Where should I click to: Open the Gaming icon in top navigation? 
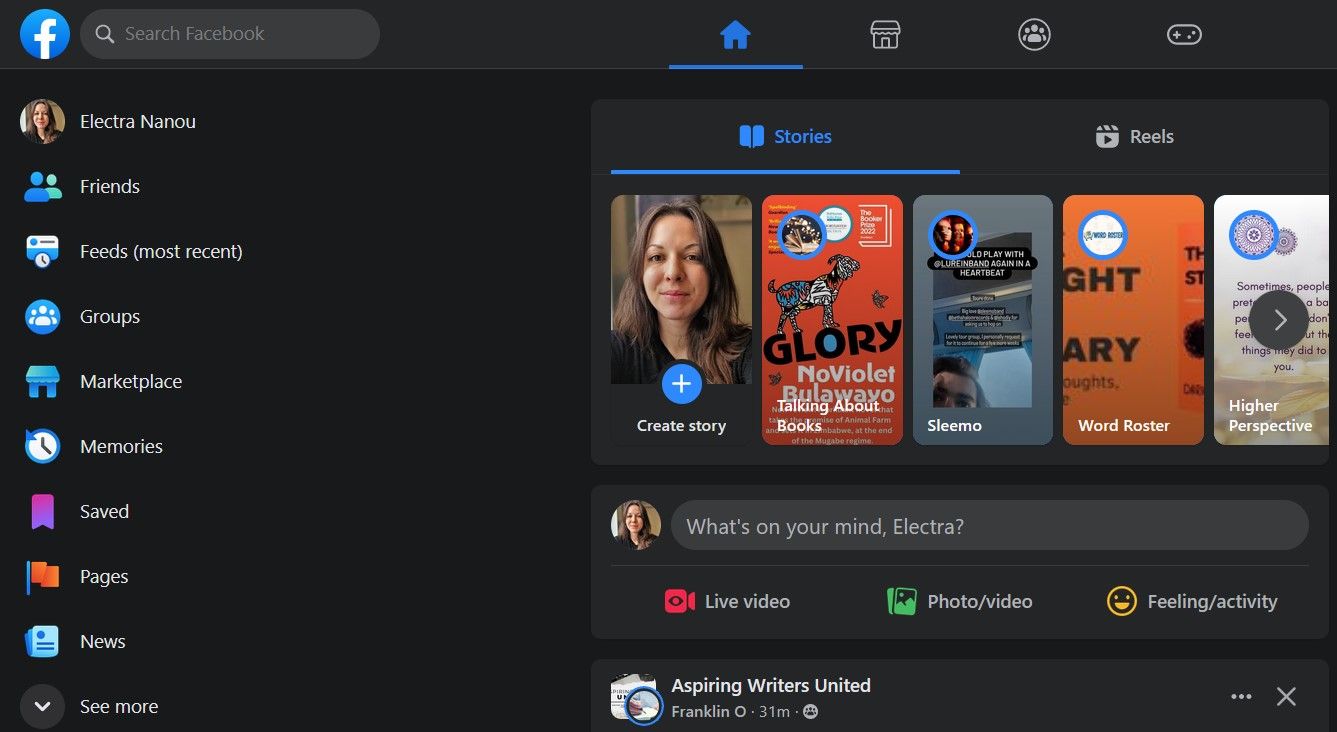tap(1184, 33)
